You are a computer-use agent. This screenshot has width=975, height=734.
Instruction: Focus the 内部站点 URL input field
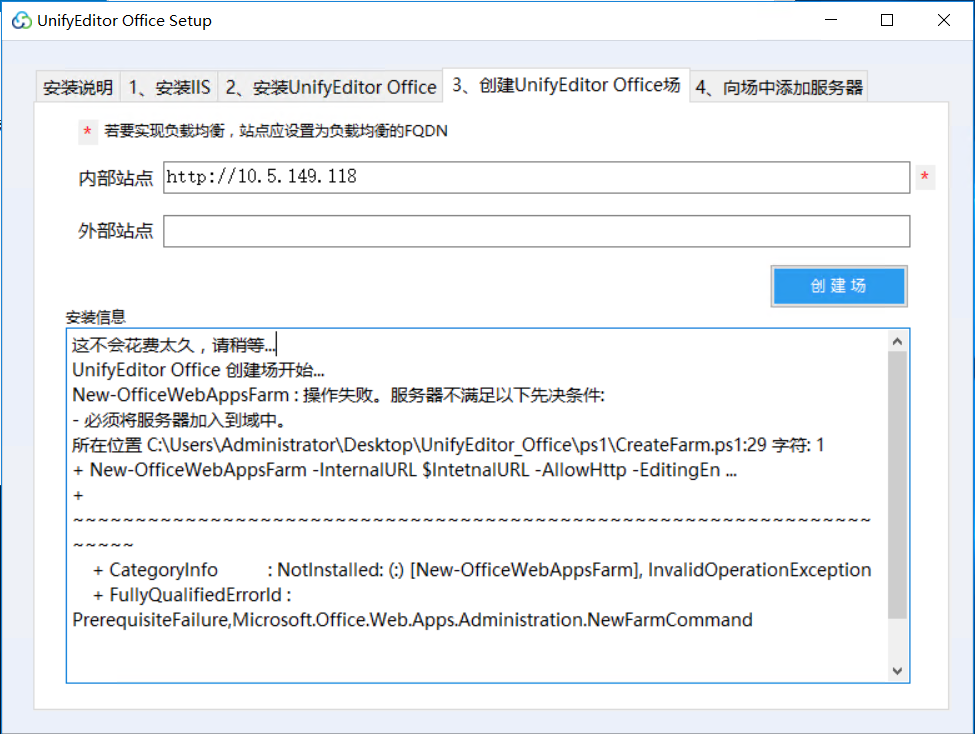point(537,177)
